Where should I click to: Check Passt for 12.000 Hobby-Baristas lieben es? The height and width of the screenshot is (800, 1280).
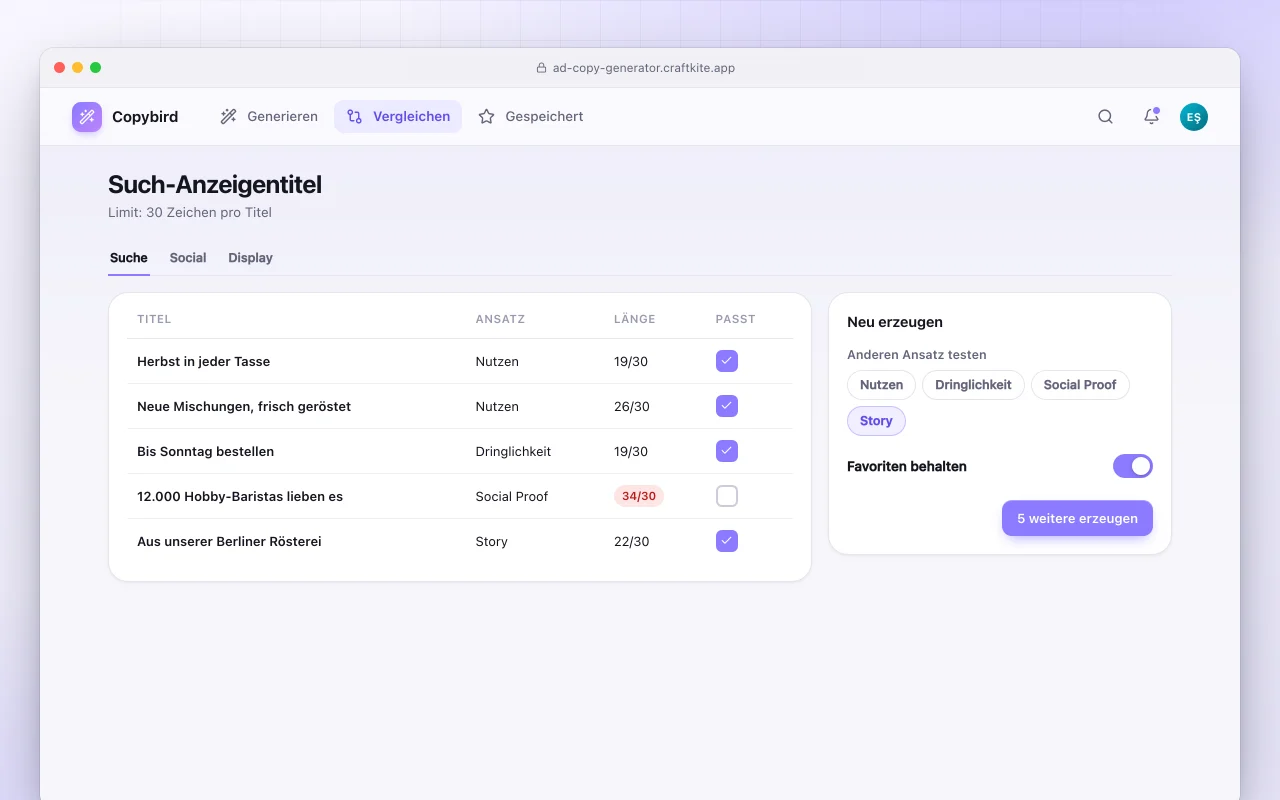tap(727, 496)
